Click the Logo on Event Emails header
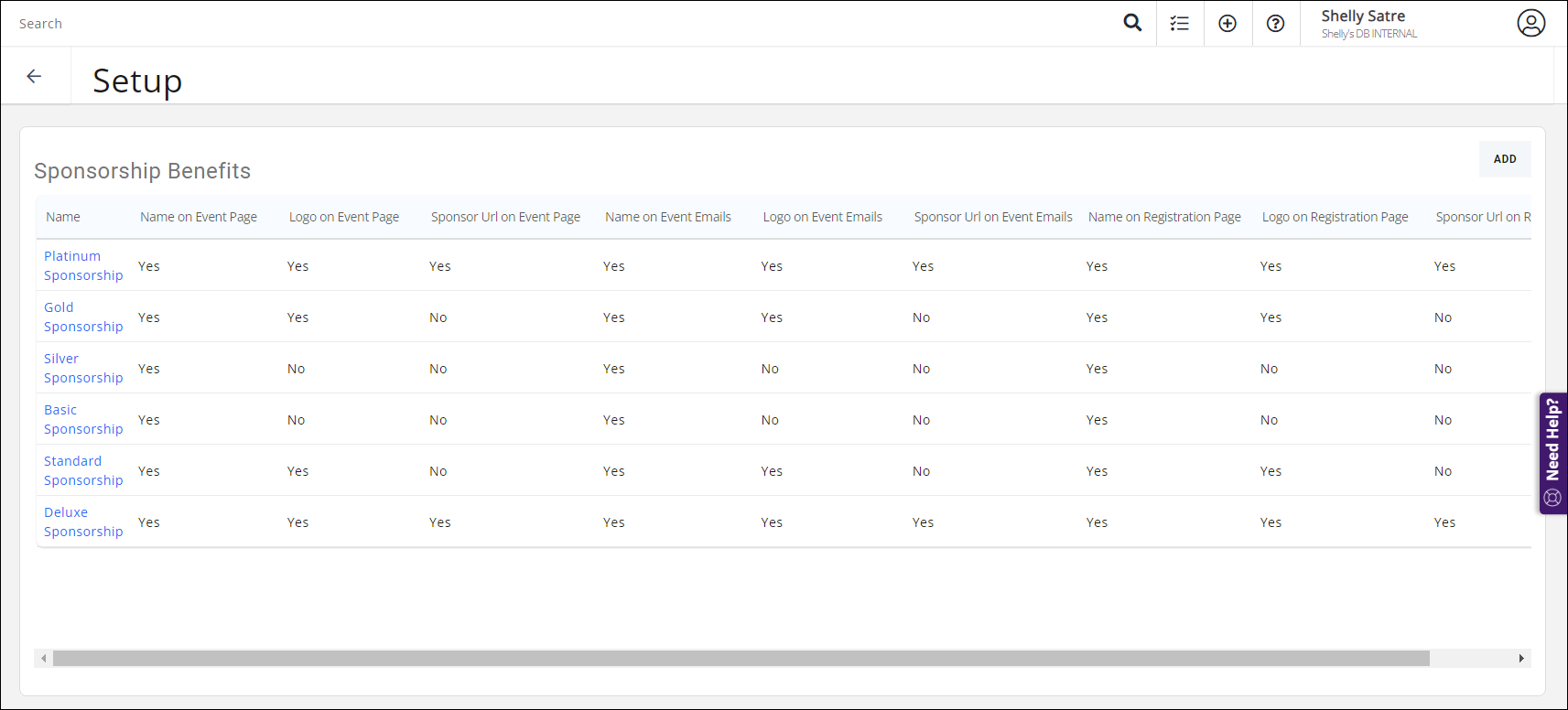 click(x=822, y=217)
